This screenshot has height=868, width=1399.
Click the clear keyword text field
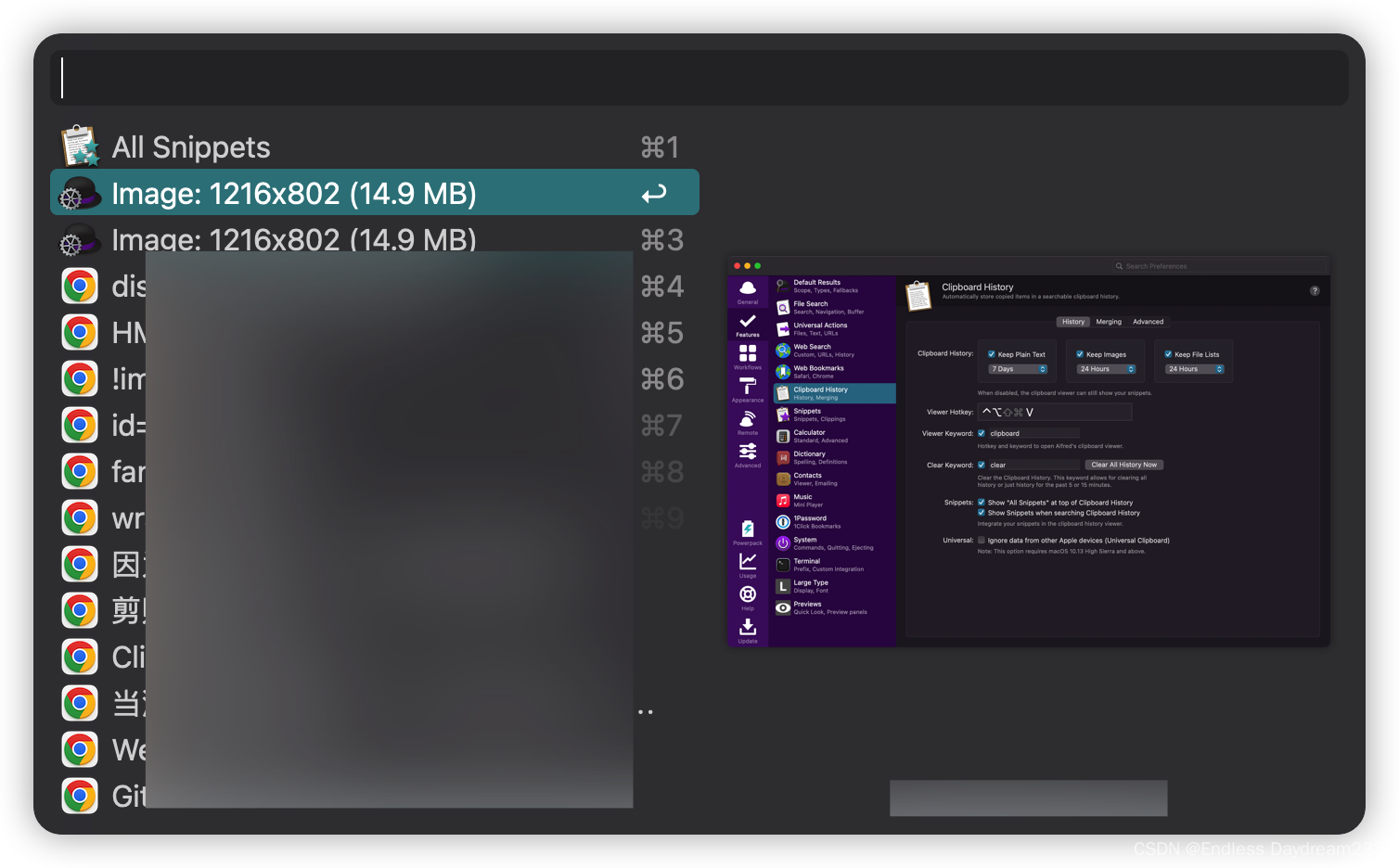coord(1033,465)
